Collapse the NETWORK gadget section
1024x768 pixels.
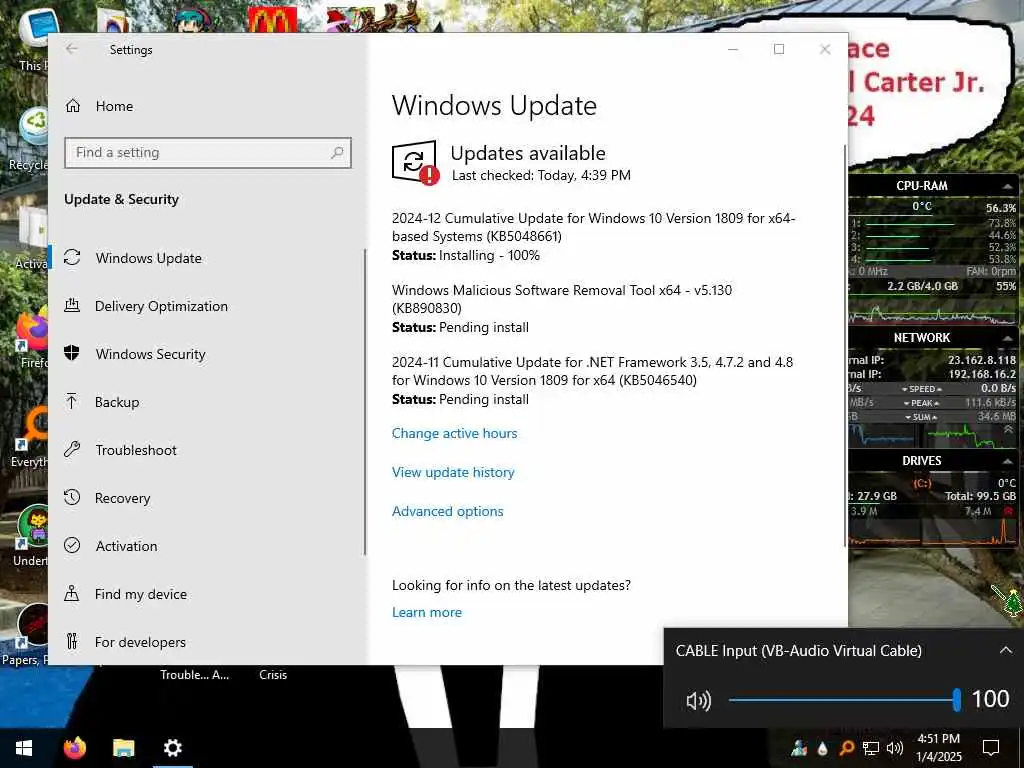tap(1008, 338)
